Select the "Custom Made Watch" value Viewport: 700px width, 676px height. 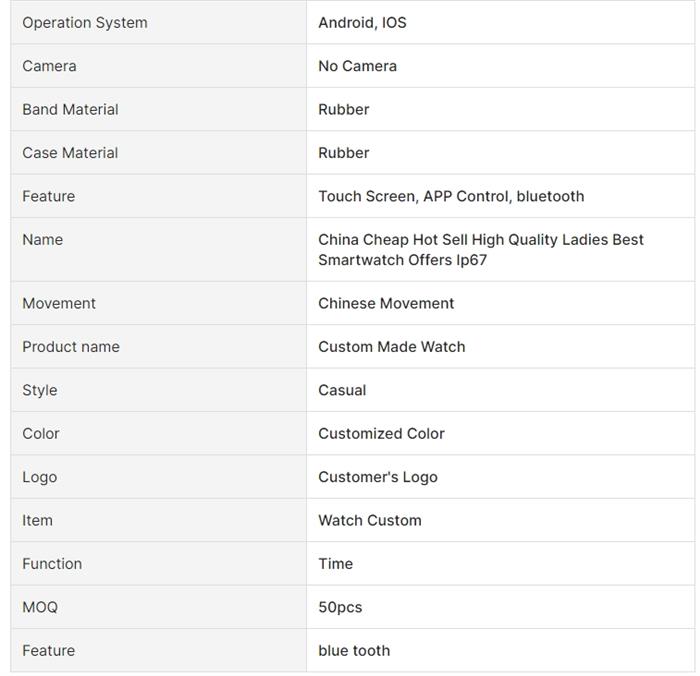(x=391, y=347)
